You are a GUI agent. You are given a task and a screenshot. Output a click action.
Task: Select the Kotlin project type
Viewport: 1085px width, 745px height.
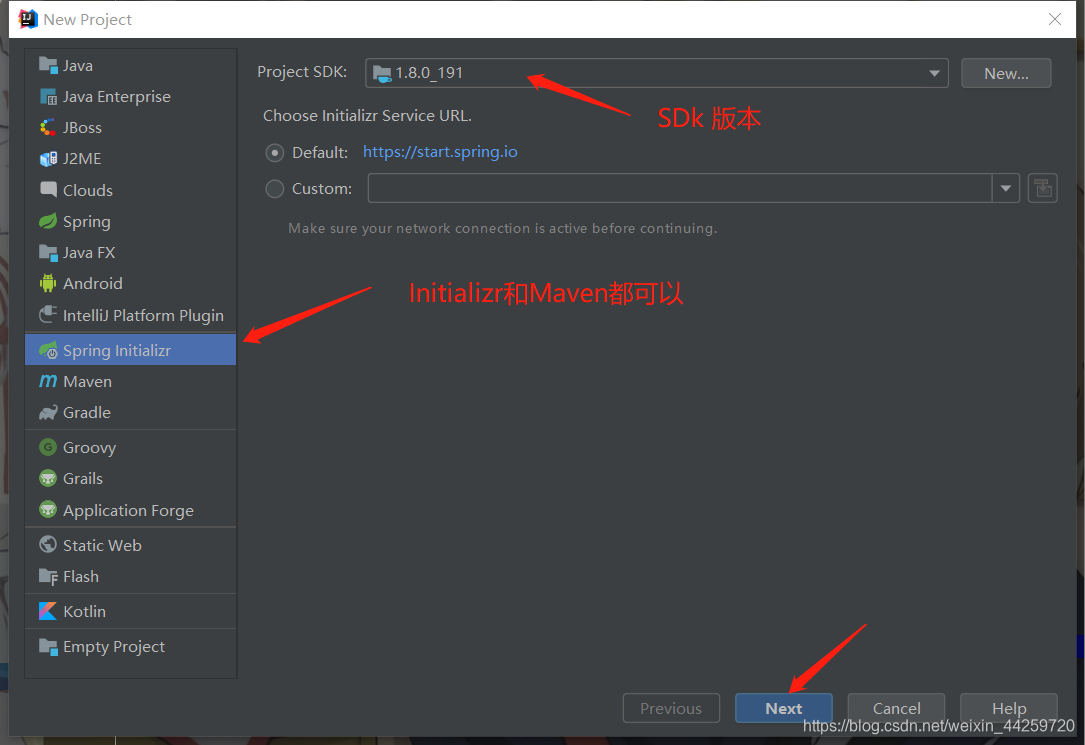pos(85,611)
